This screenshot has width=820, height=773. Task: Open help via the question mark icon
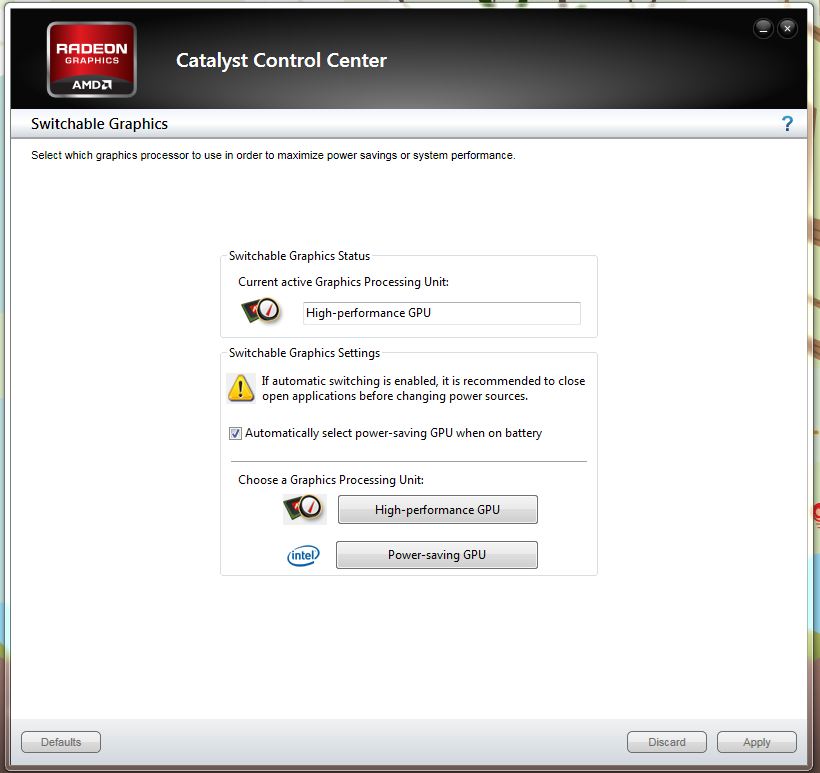(x=787, y=124)
